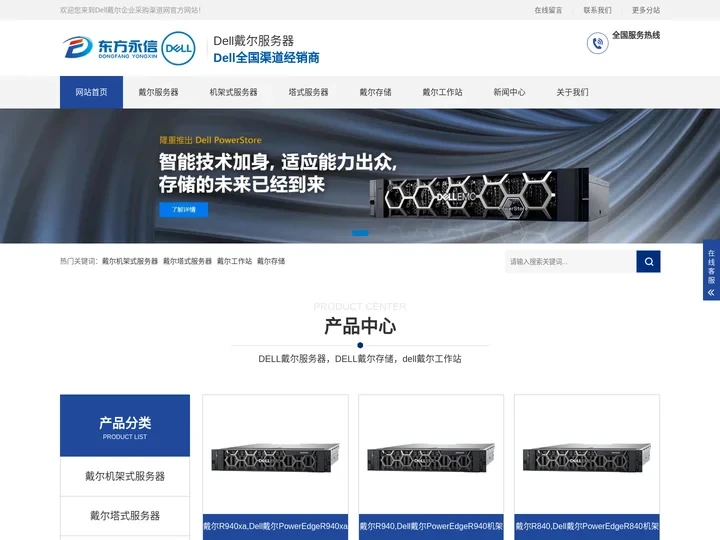This screenshot has height=540, width=720.
Task: Open the R940xa server product image
Action: (x=276, y=457)
